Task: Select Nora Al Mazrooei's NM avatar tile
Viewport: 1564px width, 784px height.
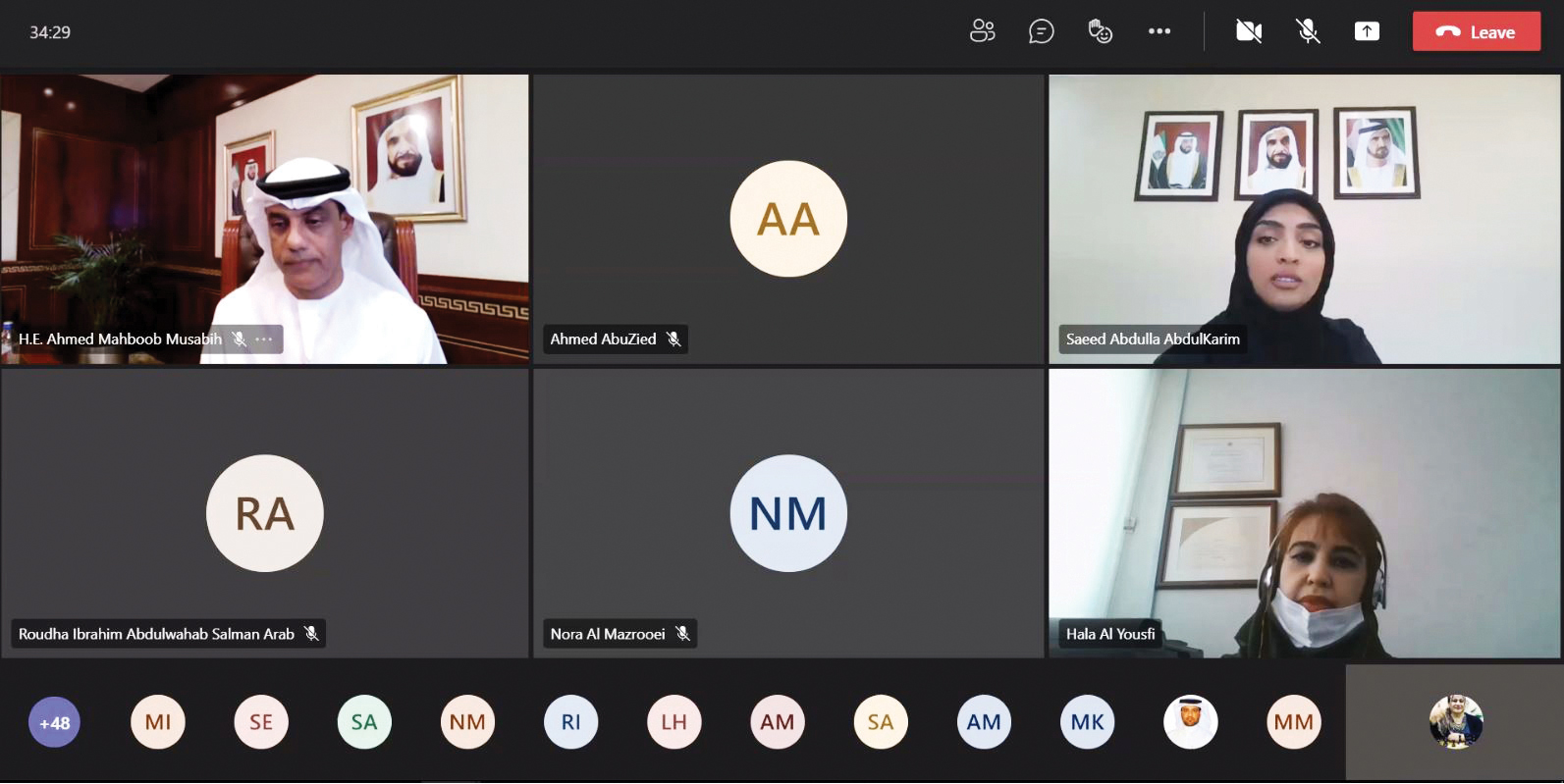Action: click(788, 513)
